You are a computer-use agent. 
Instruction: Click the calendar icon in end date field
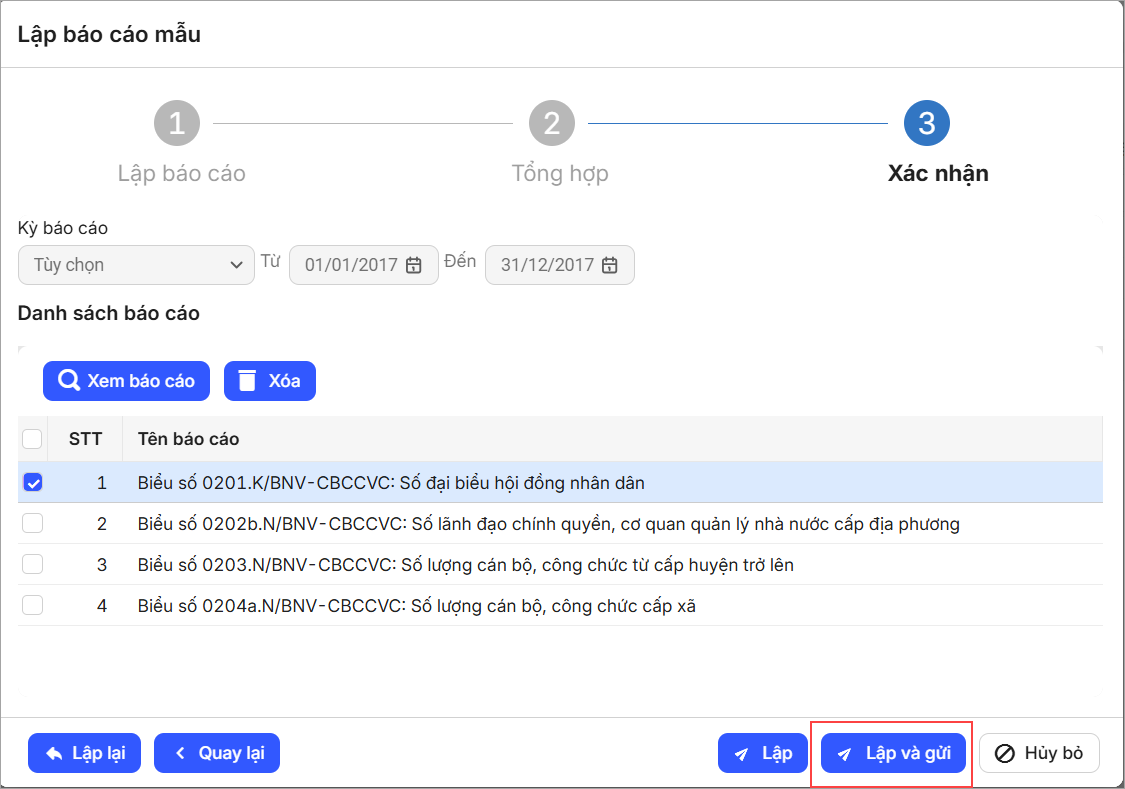pyautogui.click(x=610, y=265)
